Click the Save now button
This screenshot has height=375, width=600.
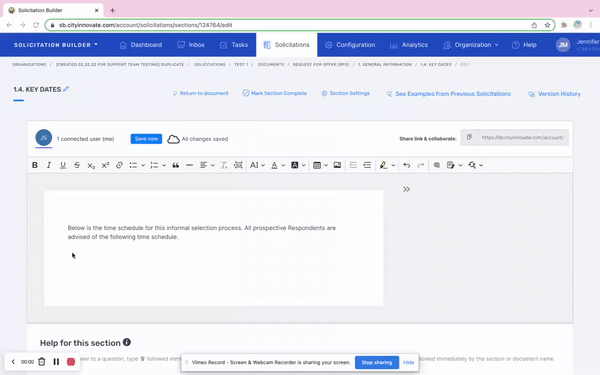pos(146,139)
